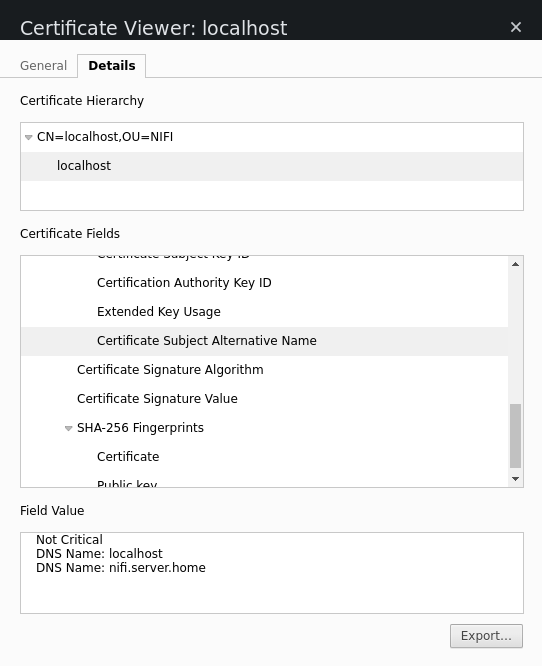Select Certificate Signature Algorithm field
542x666 pixels.
point(264,370)
